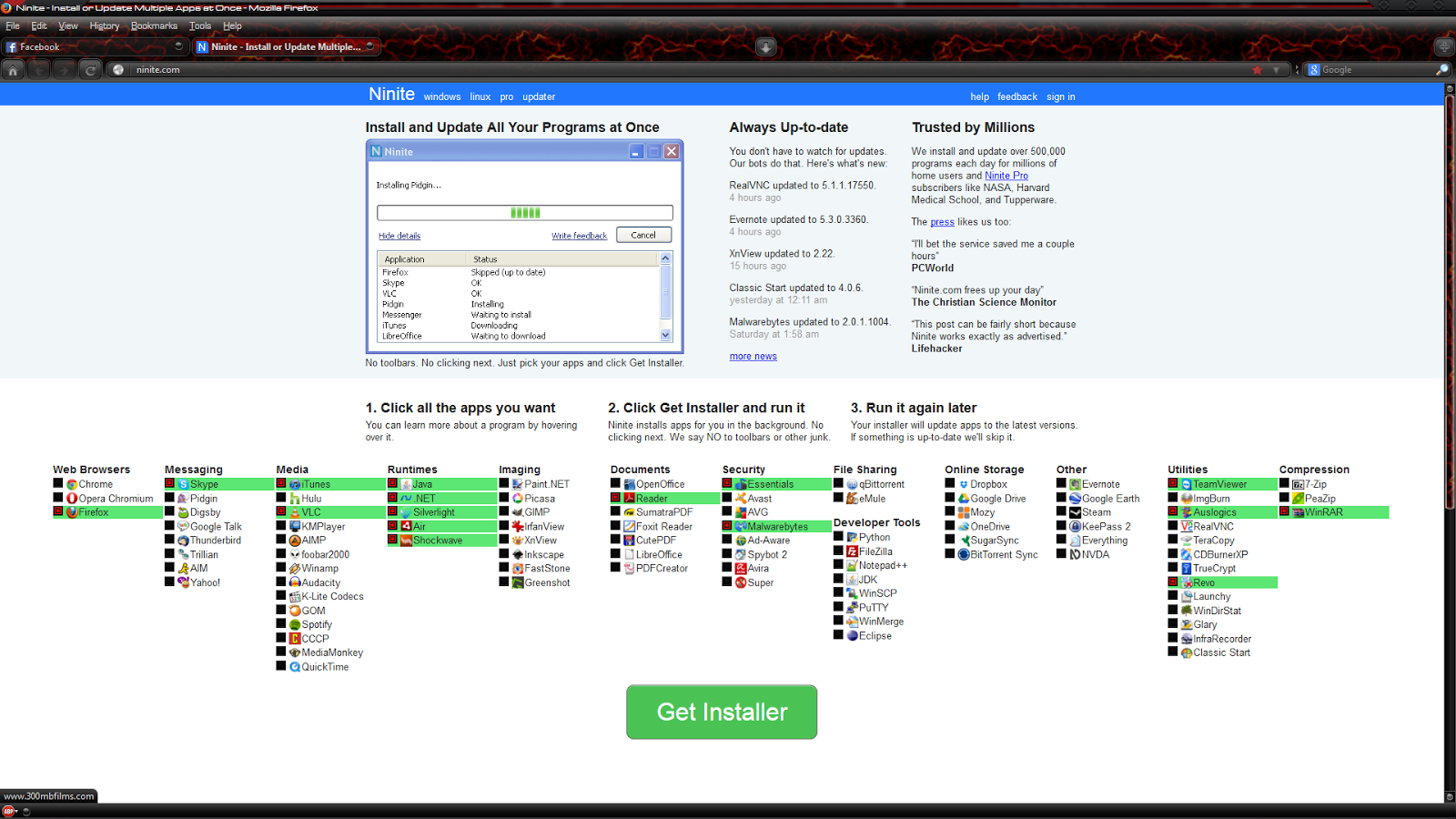The height and width of the screenshot is (819, 1456).
Task: Focus the Google search box
Action: [x=1377, y=69]
